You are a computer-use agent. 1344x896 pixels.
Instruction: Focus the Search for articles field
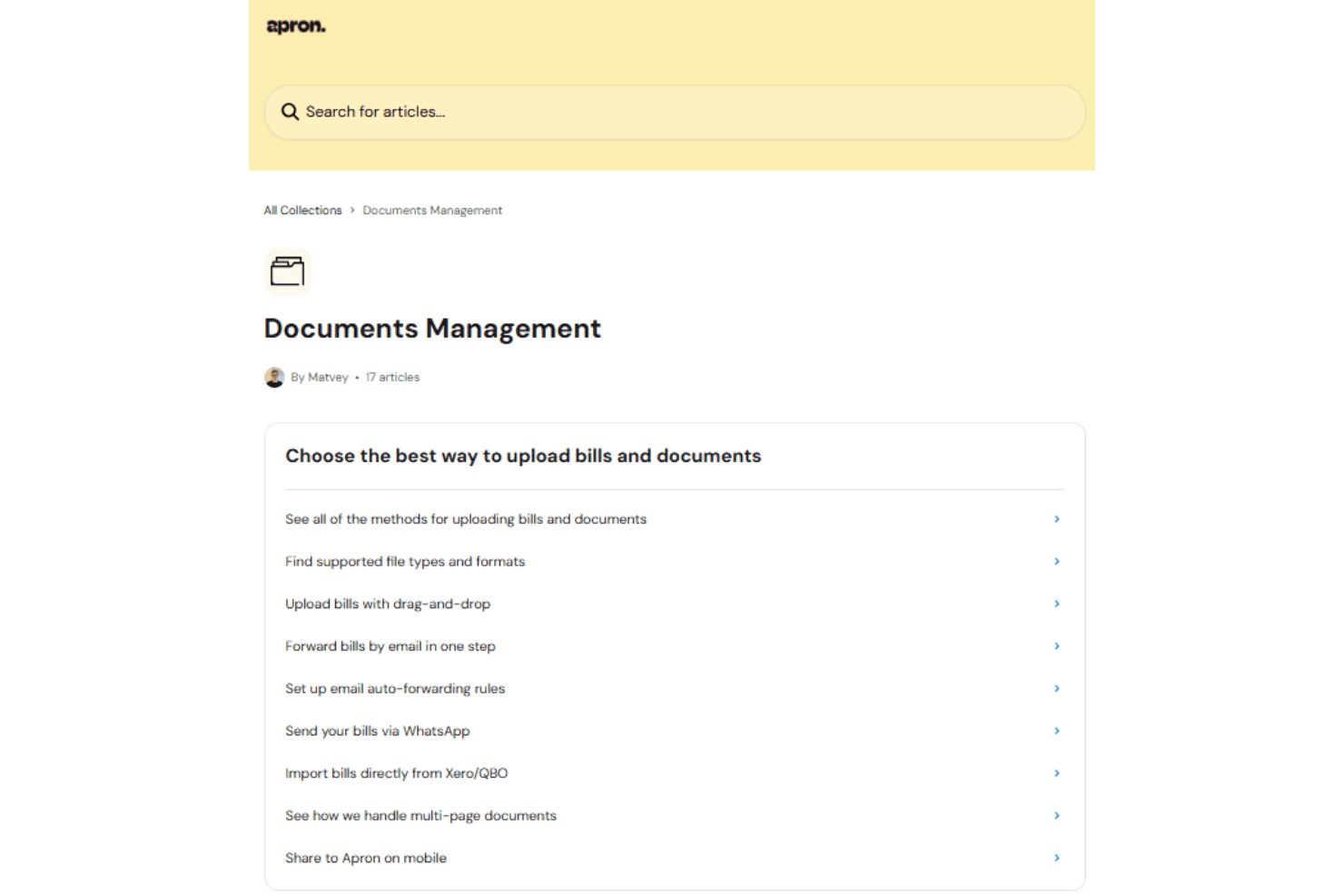675,112
